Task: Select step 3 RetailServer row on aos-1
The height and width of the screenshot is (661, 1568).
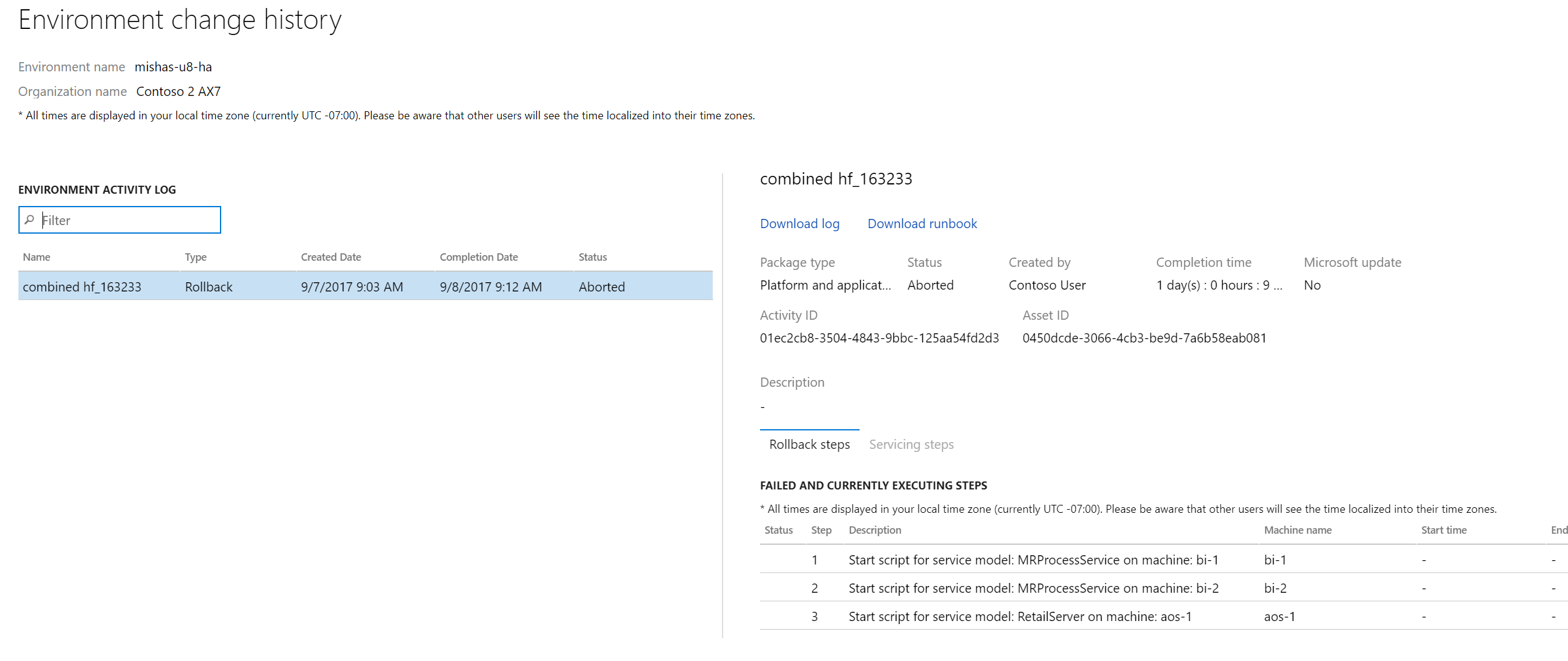Action: 1020,617
